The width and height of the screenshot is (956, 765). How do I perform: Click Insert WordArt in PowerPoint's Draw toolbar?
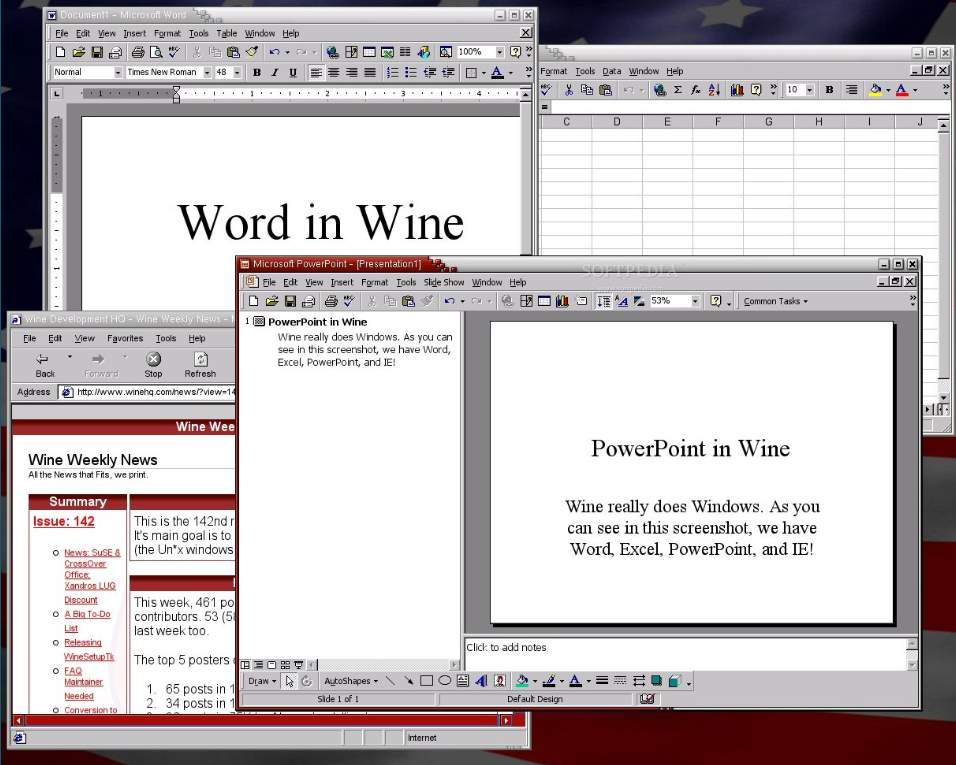click(481, 681)
